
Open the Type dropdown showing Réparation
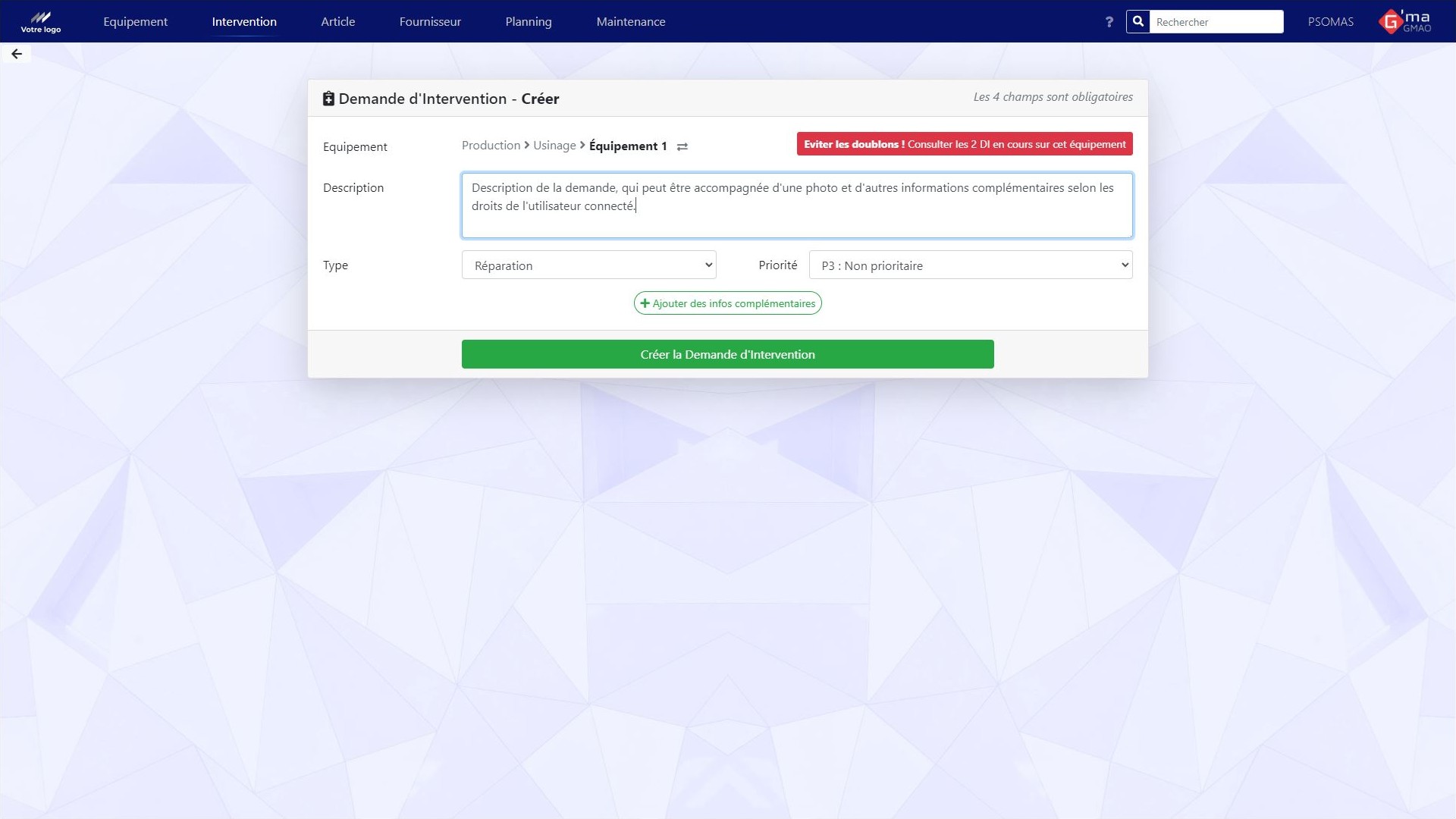coord(588,265)
